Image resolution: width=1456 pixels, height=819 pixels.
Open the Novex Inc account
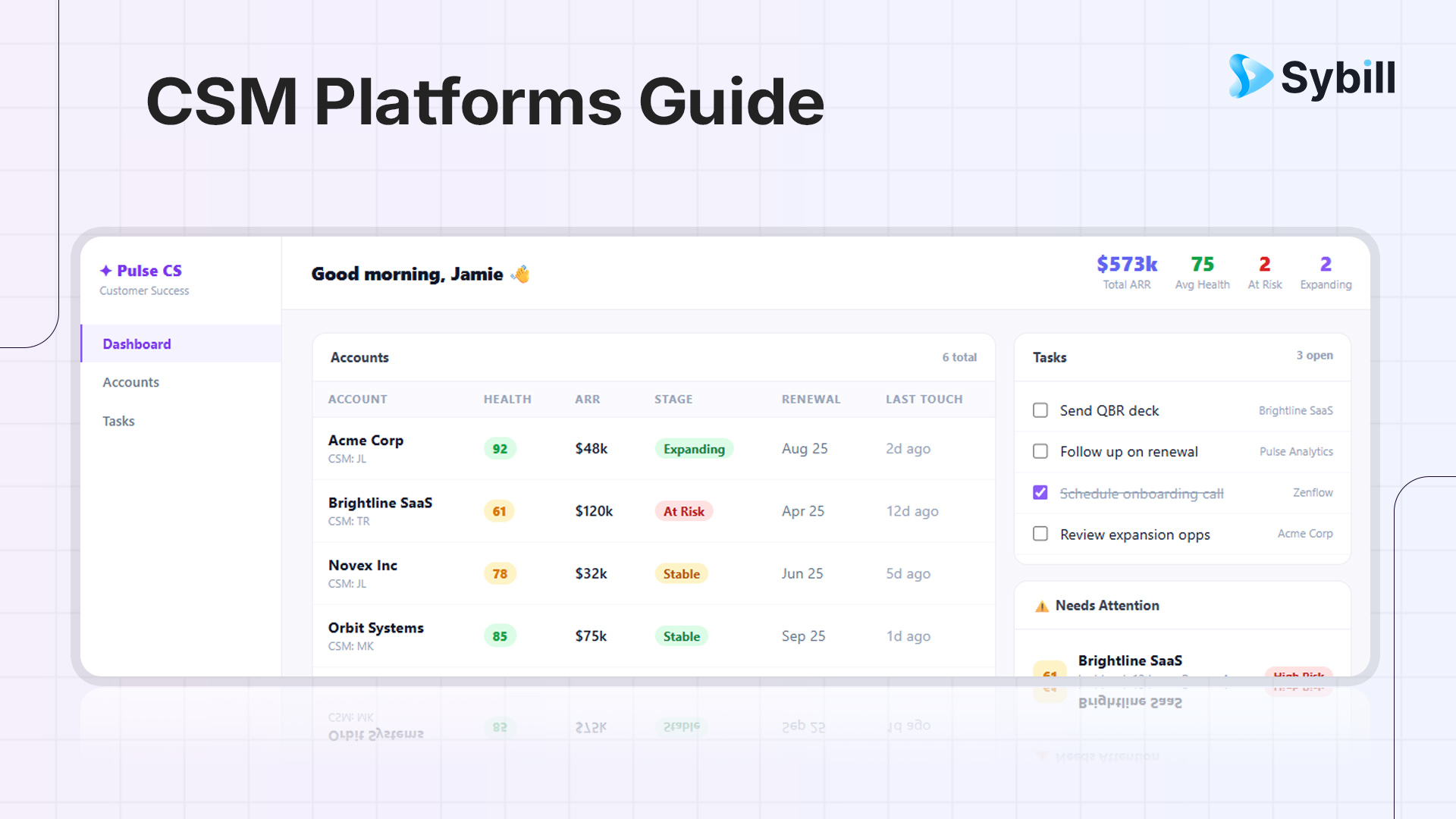(x=362, y=566)
